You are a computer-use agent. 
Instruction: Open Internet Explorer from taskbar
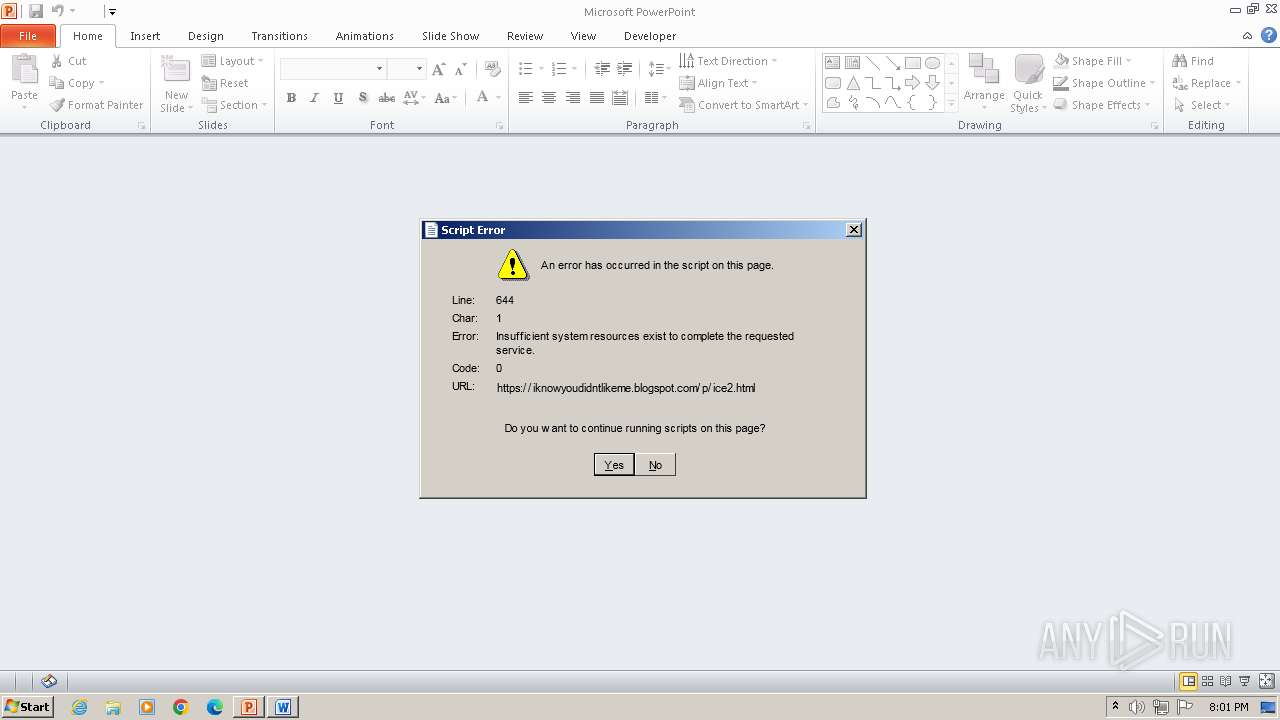point(79,707)
